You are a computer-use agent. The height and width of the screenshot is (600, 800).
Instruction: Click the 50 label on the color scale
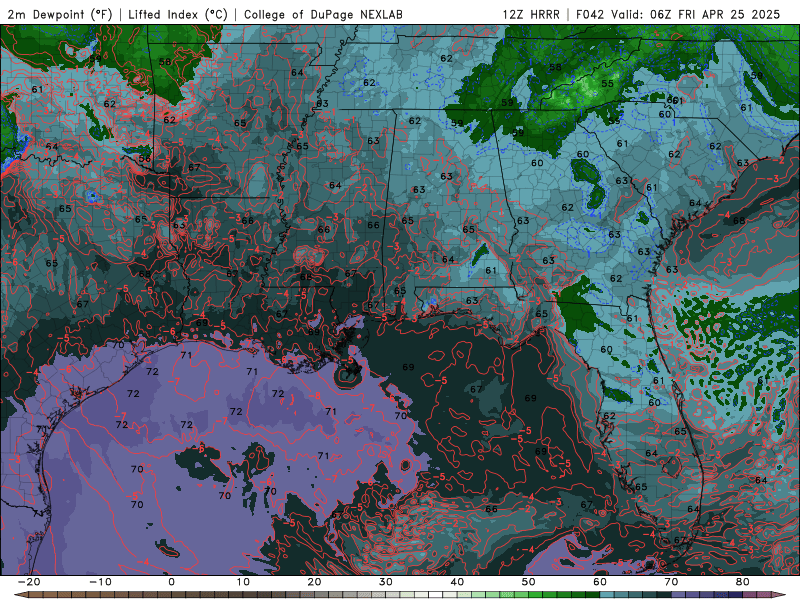click(529, 582)
